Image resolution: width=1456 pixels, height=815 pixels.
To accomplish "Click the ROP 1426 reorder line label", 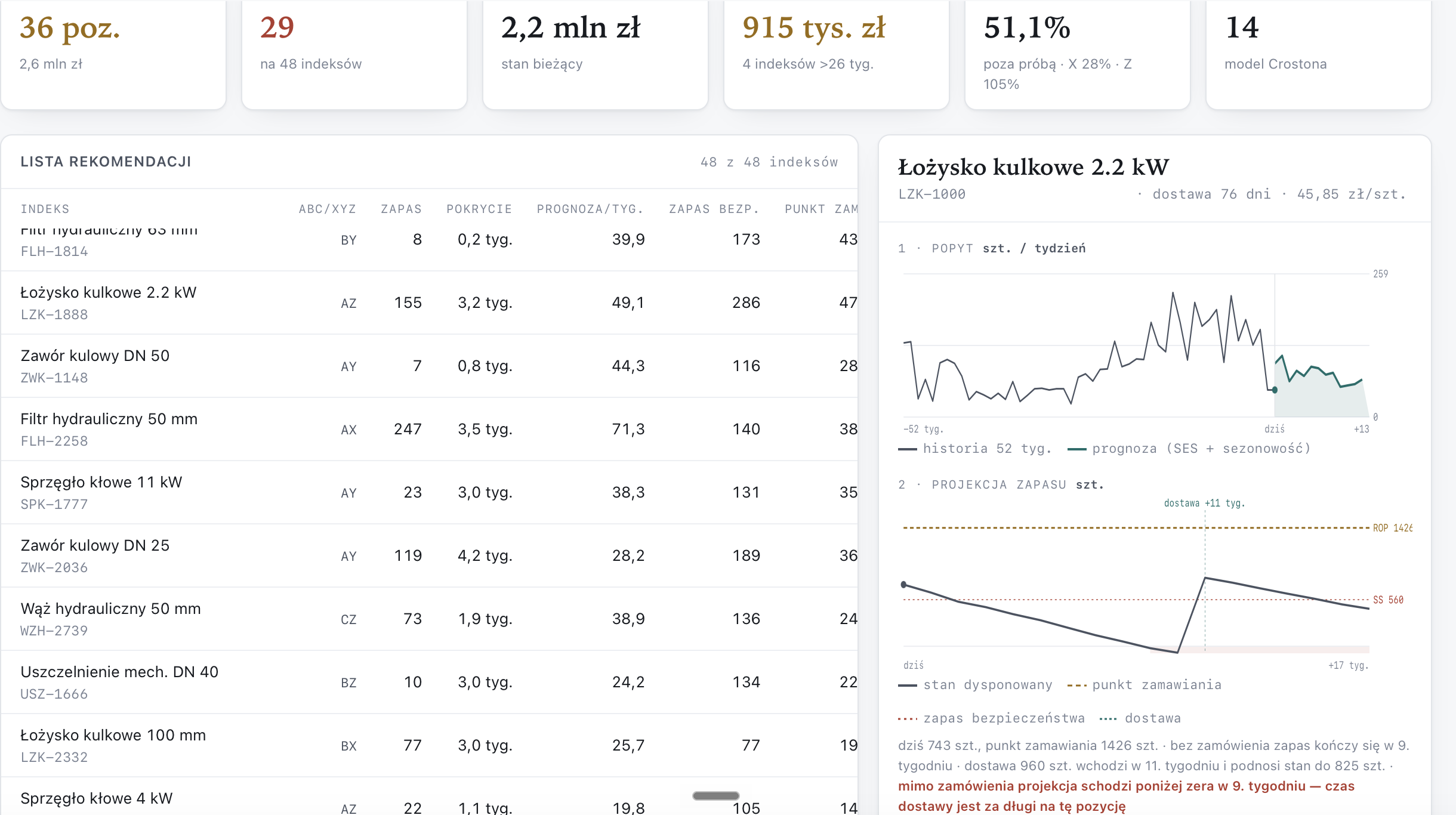I will [x=1392, y=528].
